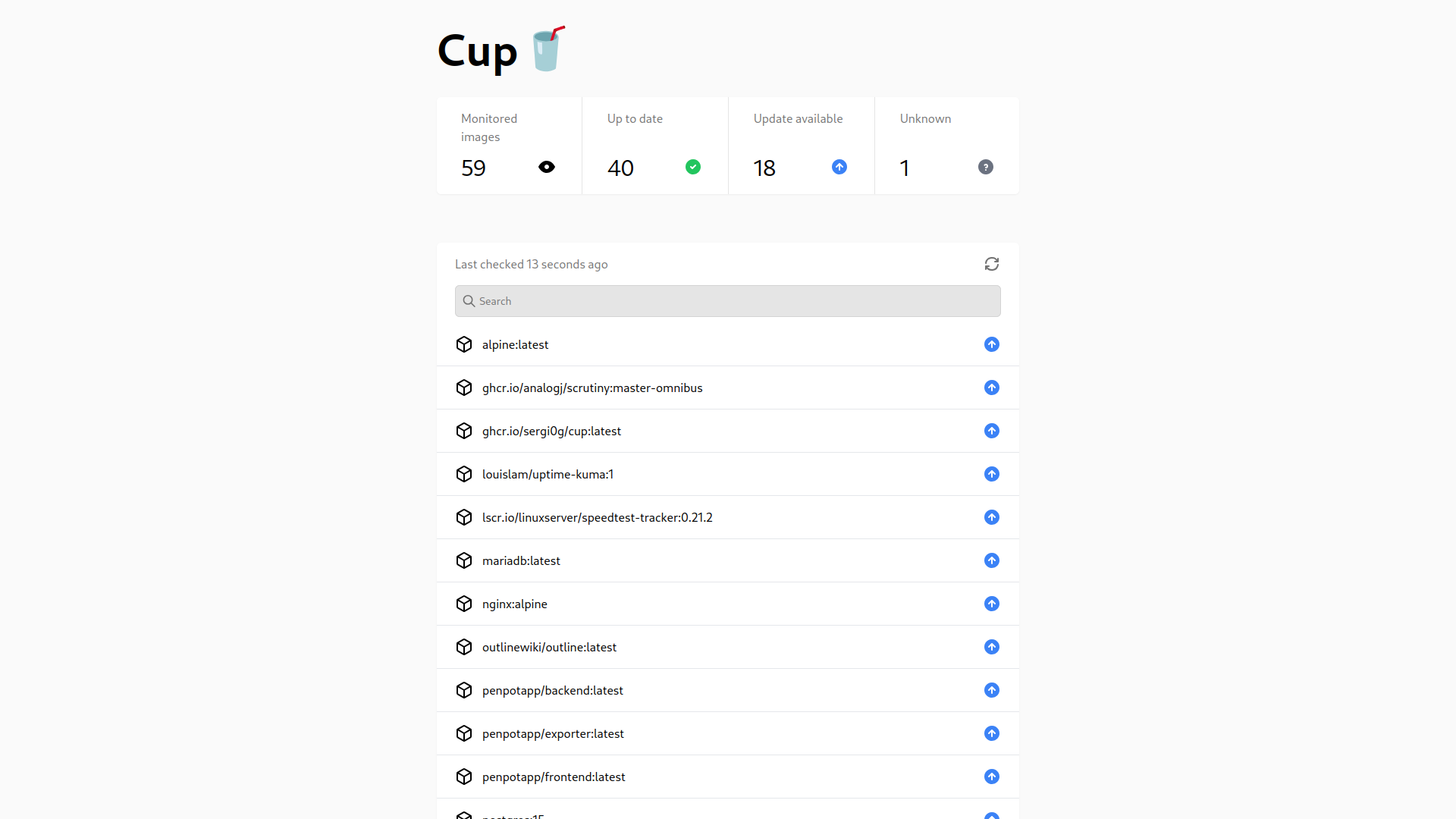Click the green checkmark icon on Up to date card
Viewport: 1456px width, 819px height.
point(692,167)
